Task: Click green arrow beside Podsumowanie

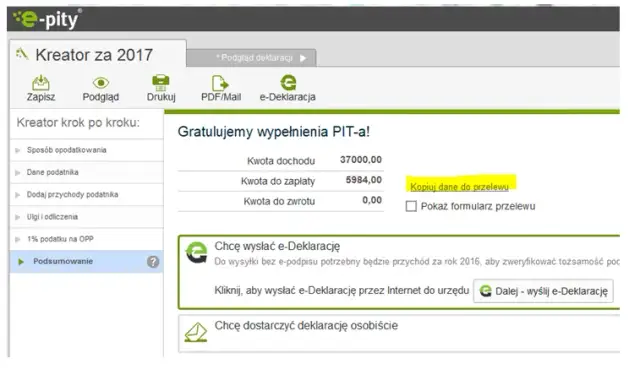Action: coord(21,262)
